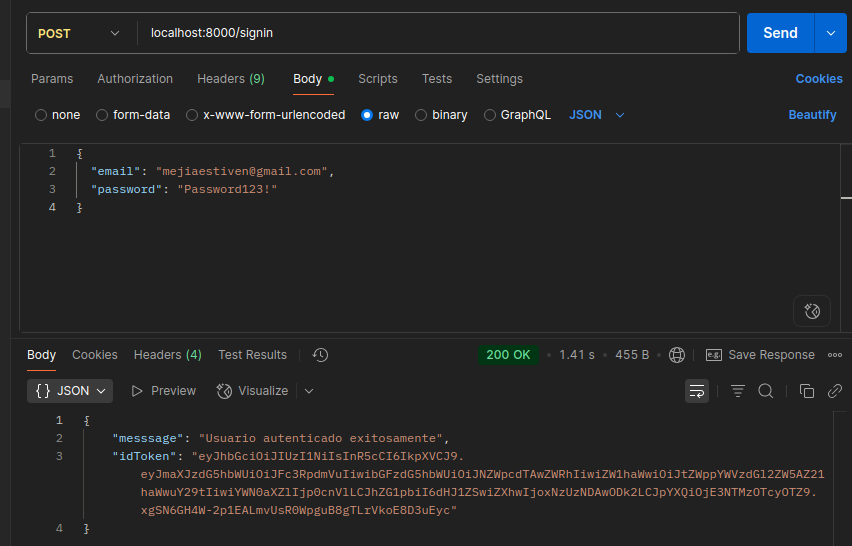Expand the Visualize options chevron
Viewport: 852px width, 546px height.
[x=309, y=391]
